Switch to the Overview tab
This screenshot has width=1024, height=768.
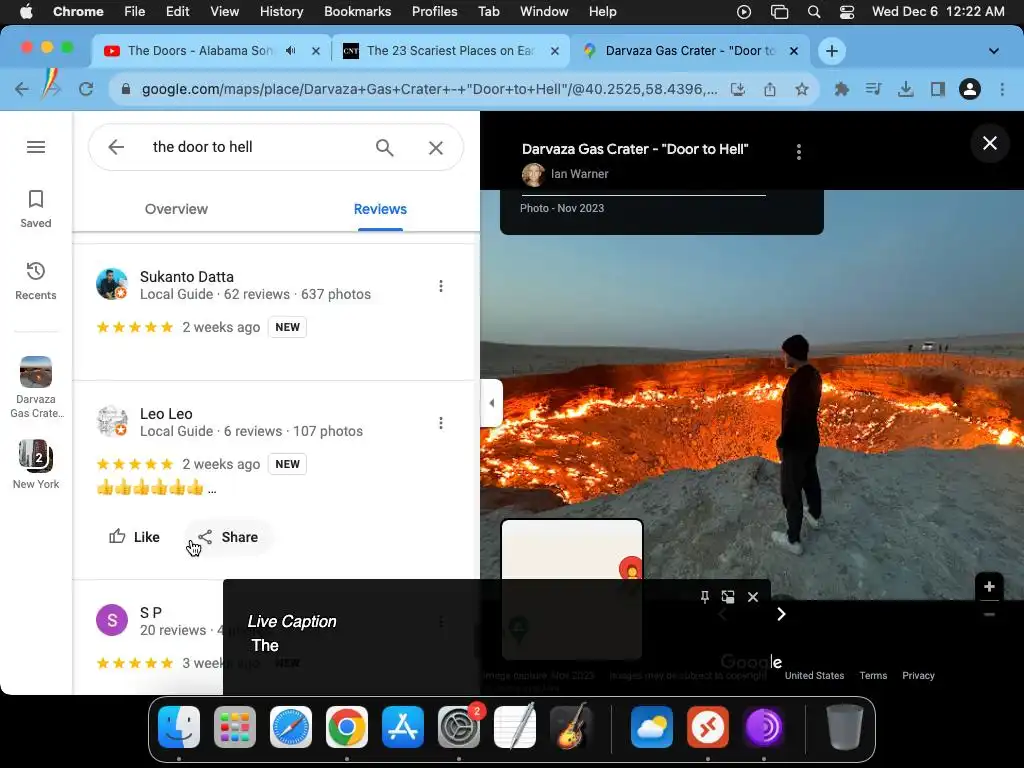(x=176, y=209)
